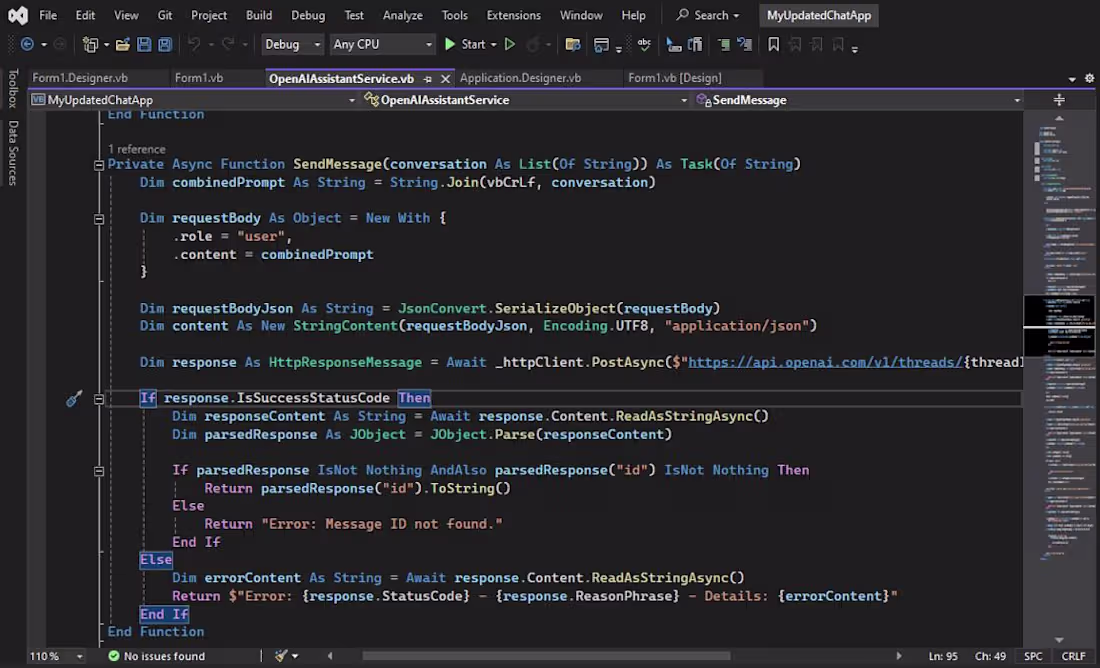Screen dimensions: 1100x668
Task: Click the Navigate Backward arrow icon
Action: click(27, 44)
